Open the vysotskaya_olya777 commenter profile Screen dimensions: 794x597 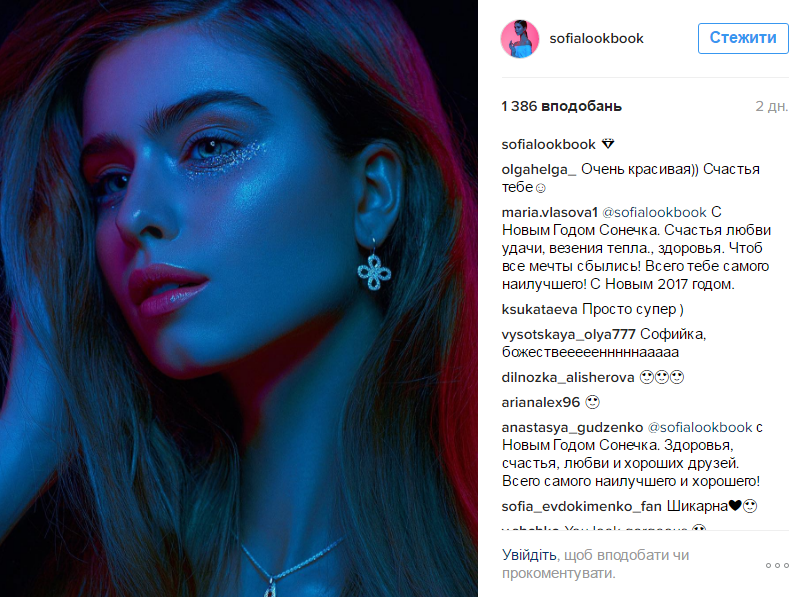[x=568, y=335]
